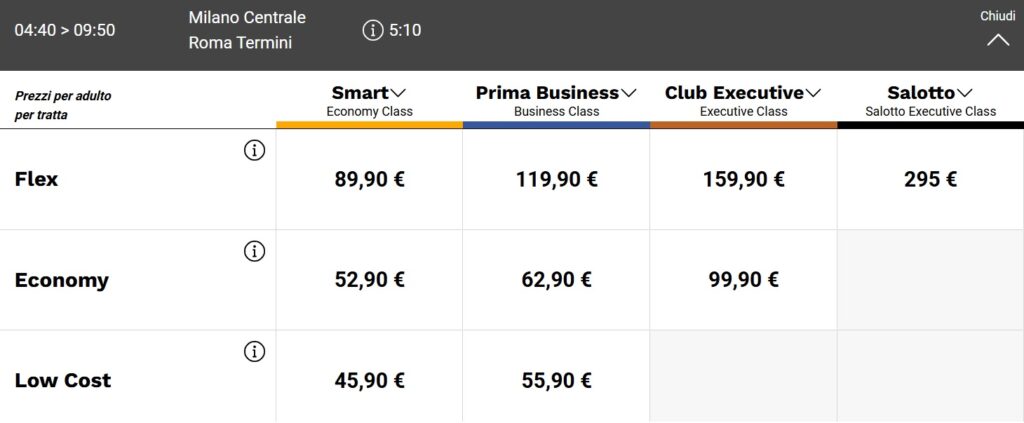Collapse panel with the Chiudi up arrow
The width and height of the screenshot is (1024, 423).
click(x=997, y=40)
